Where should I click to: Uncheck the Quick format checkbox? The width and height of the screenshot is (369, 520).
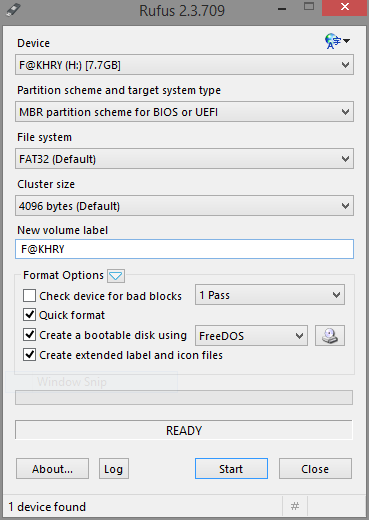[29, 315]
